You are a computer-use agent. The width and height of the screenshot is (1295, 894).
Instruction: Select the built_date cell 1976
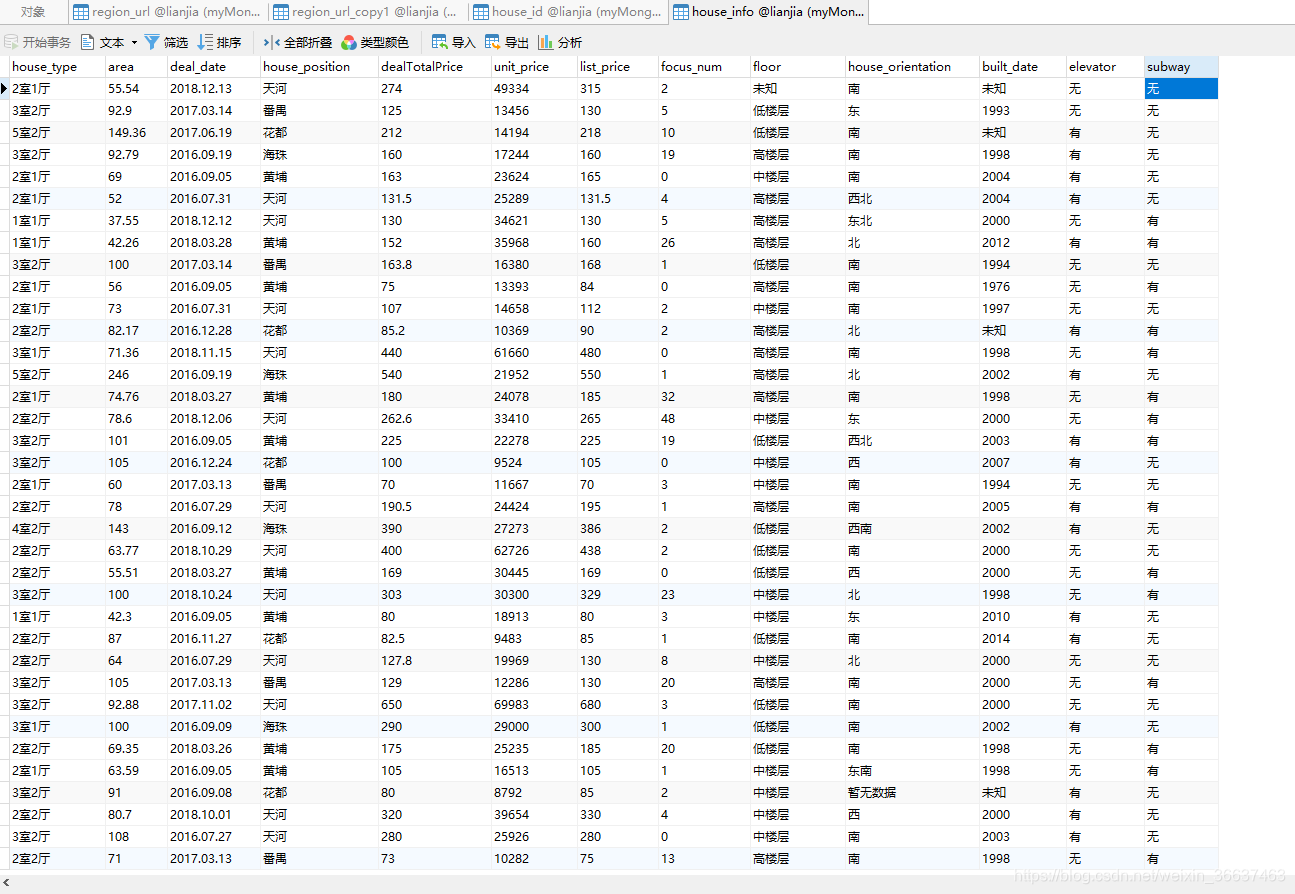1022,287
